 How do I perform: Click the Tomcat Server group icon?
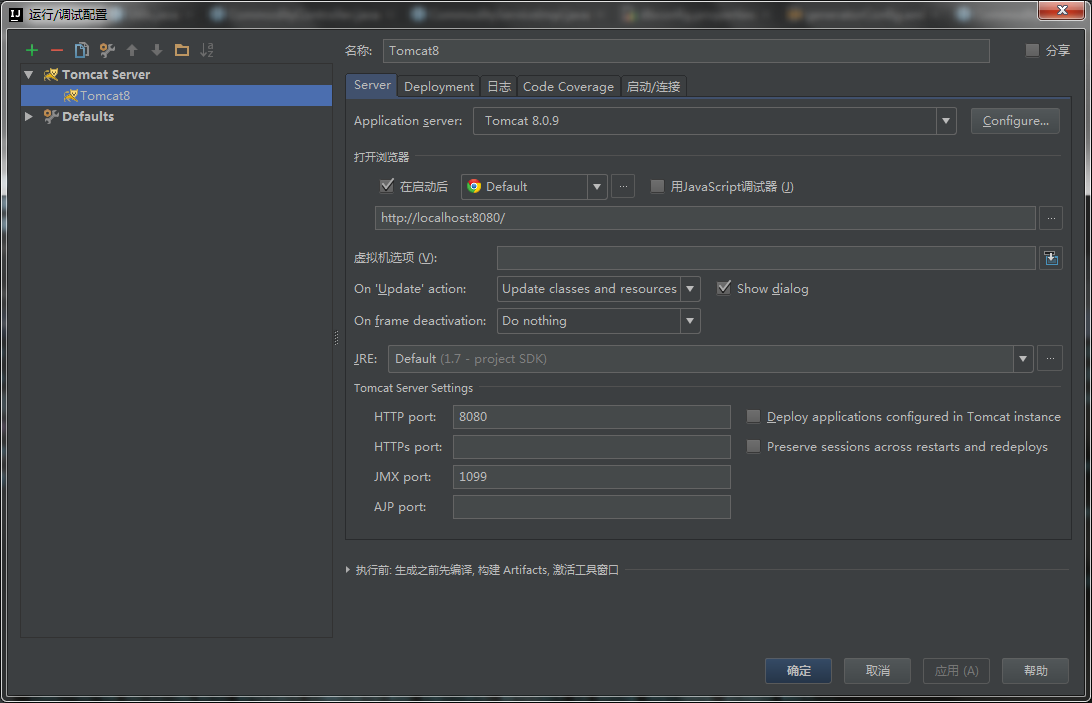[x=51, y=75]
